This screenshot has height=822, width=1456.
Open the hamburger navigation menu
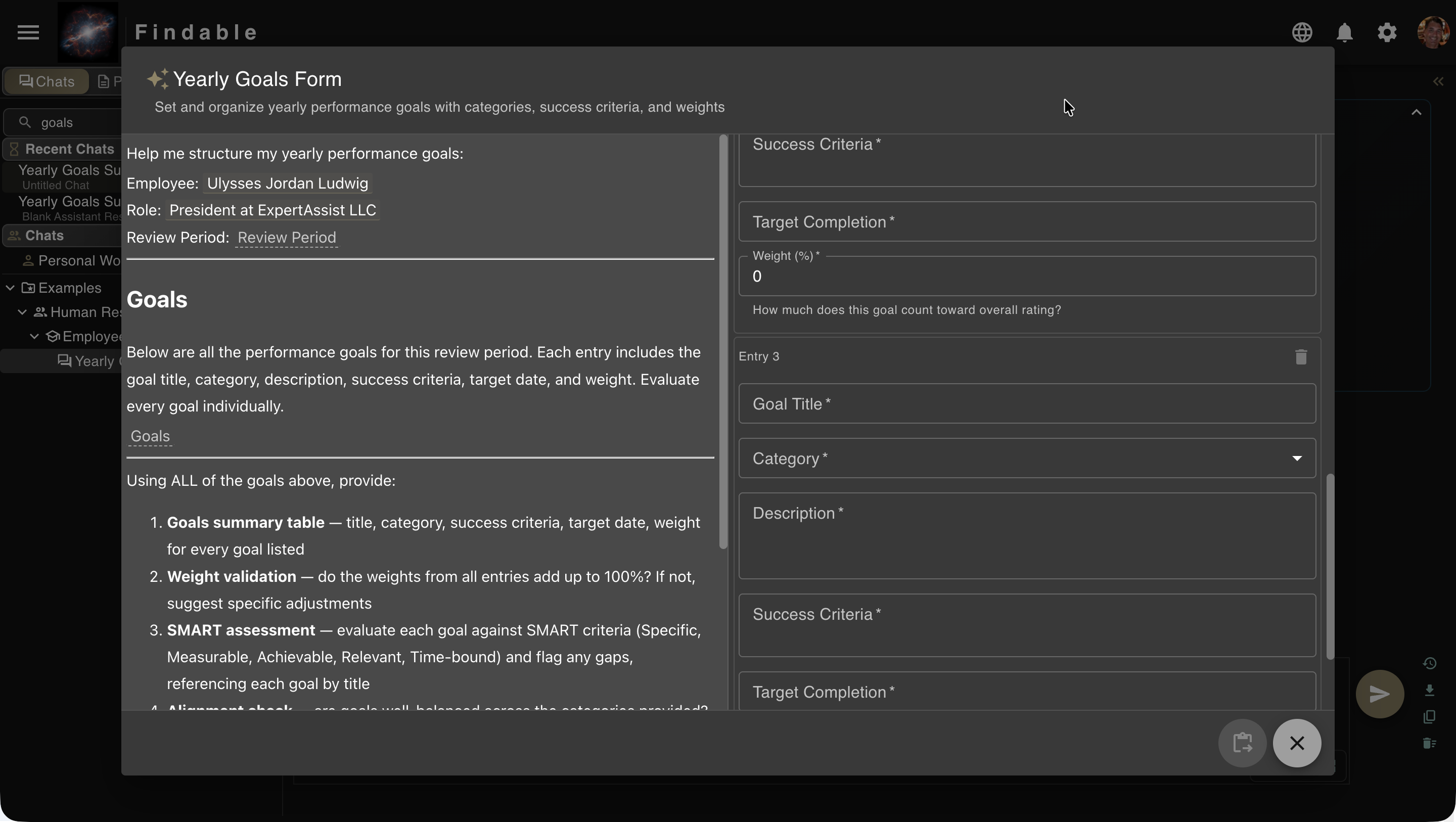point(27,32)
